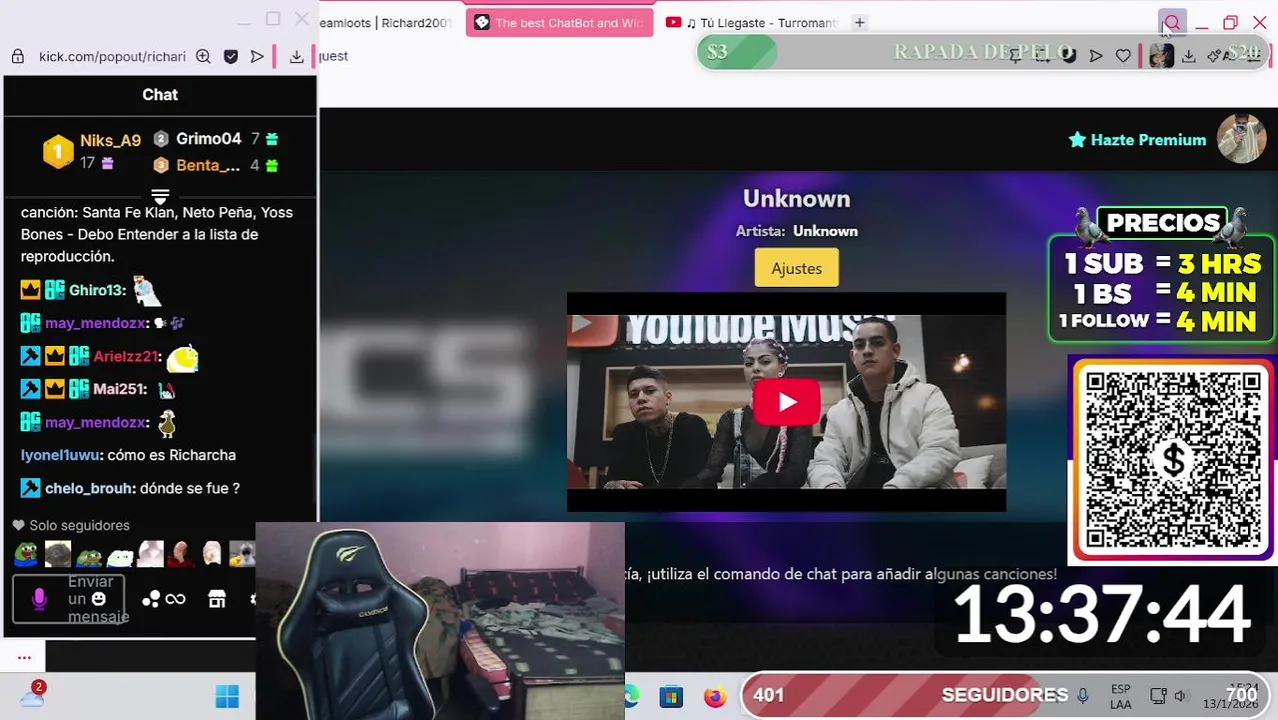Screen dimensions: 1278x720
Task: Click the heart favorite icon in main browser toolbar
Action: 1123,56
